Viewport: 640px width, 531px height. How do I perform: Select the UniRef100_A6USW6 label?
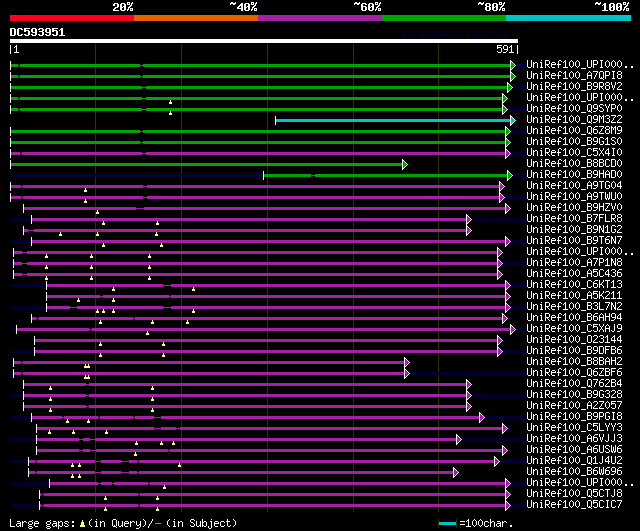[574, 450]
